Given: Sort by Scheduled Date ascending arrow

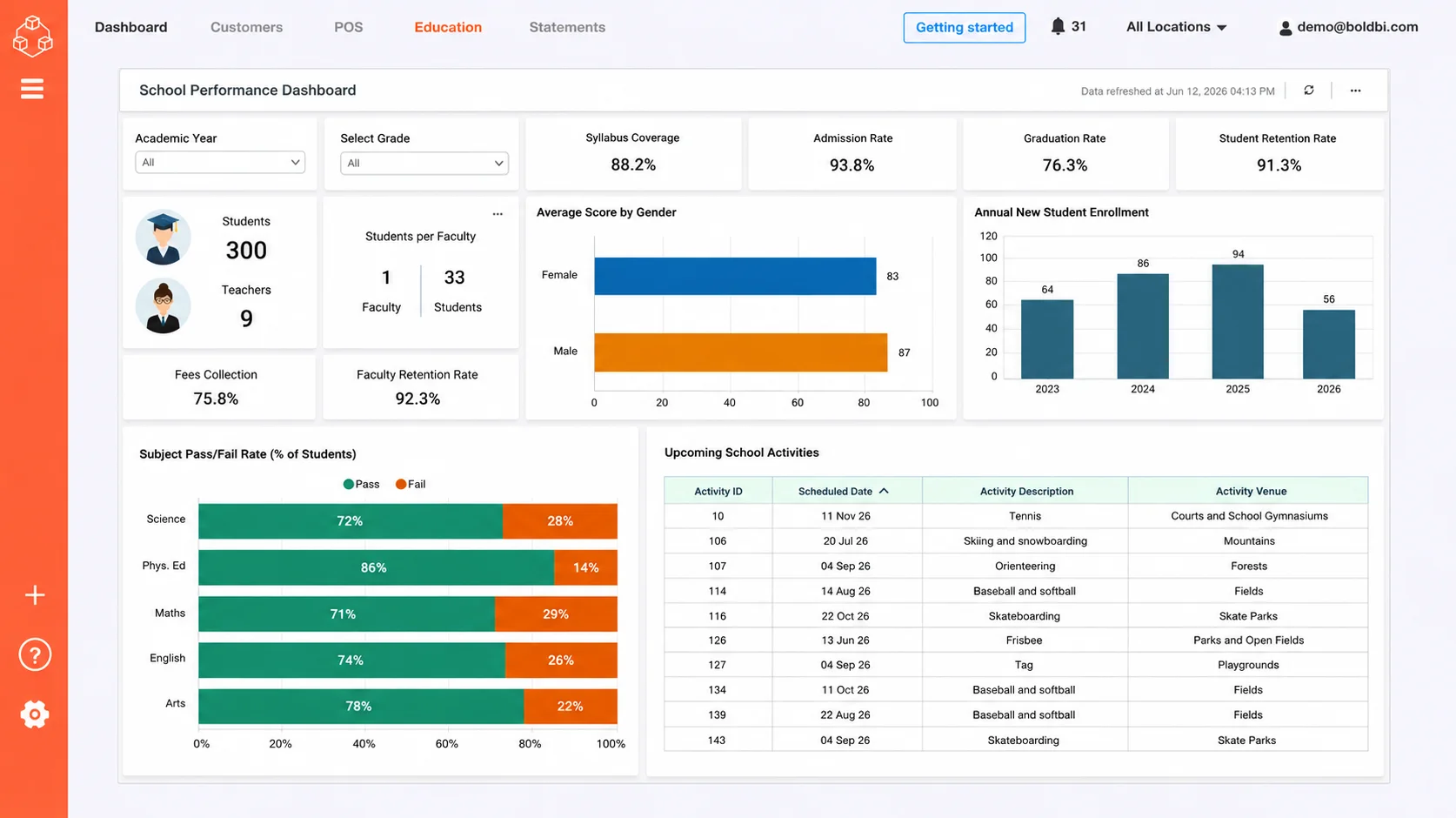Looking at the screenshot, I should pyautogui.click(x=884, y=491).
